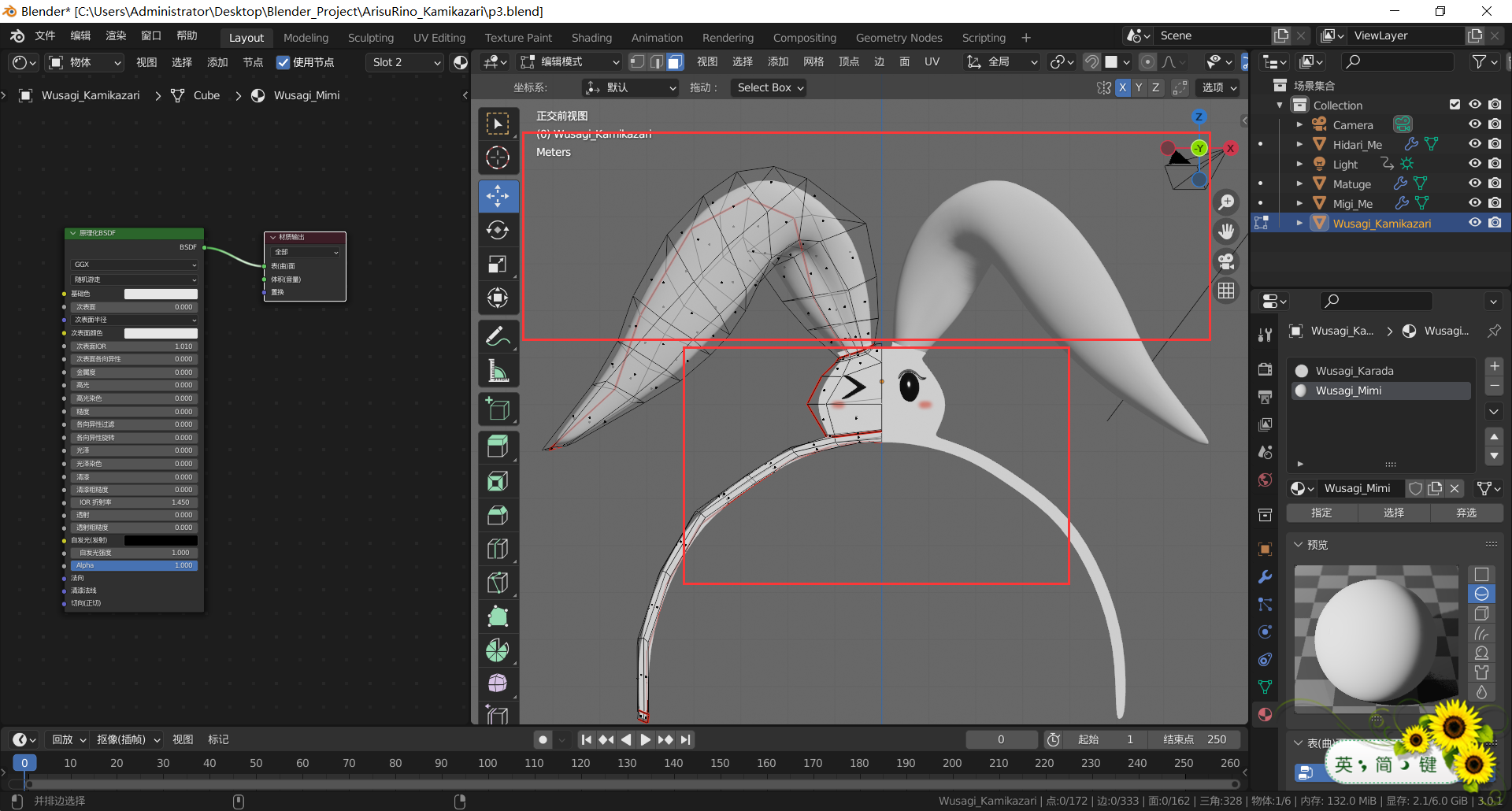This screenshot has width=1512, height=811.
Task: Select the Add Cube tool
Action: (x=498, y=409)
